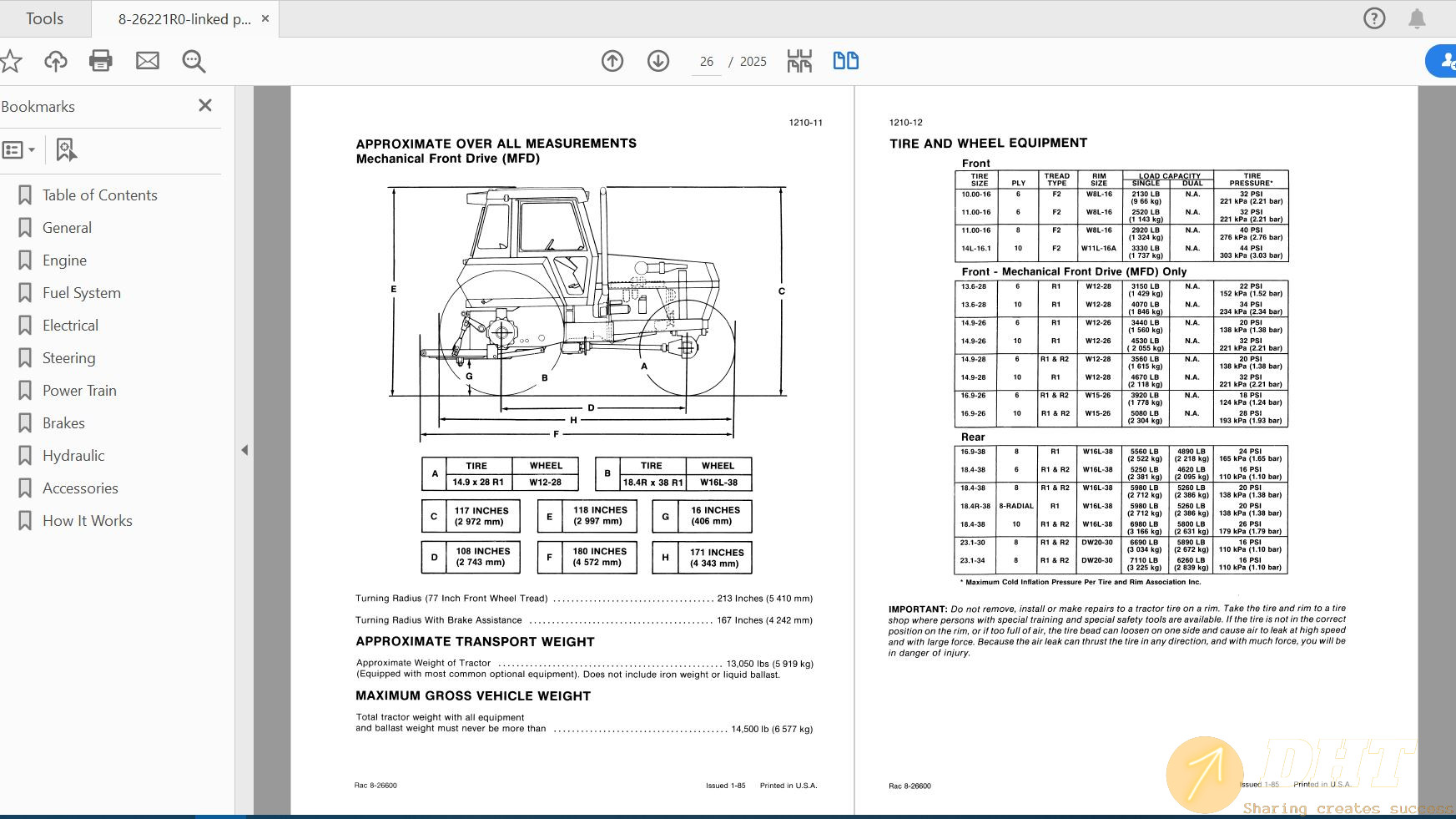Viewport: 1456px width, 819px height.
Task: Open the bookmark options dropdown arrow
Action: coord(32,150)
